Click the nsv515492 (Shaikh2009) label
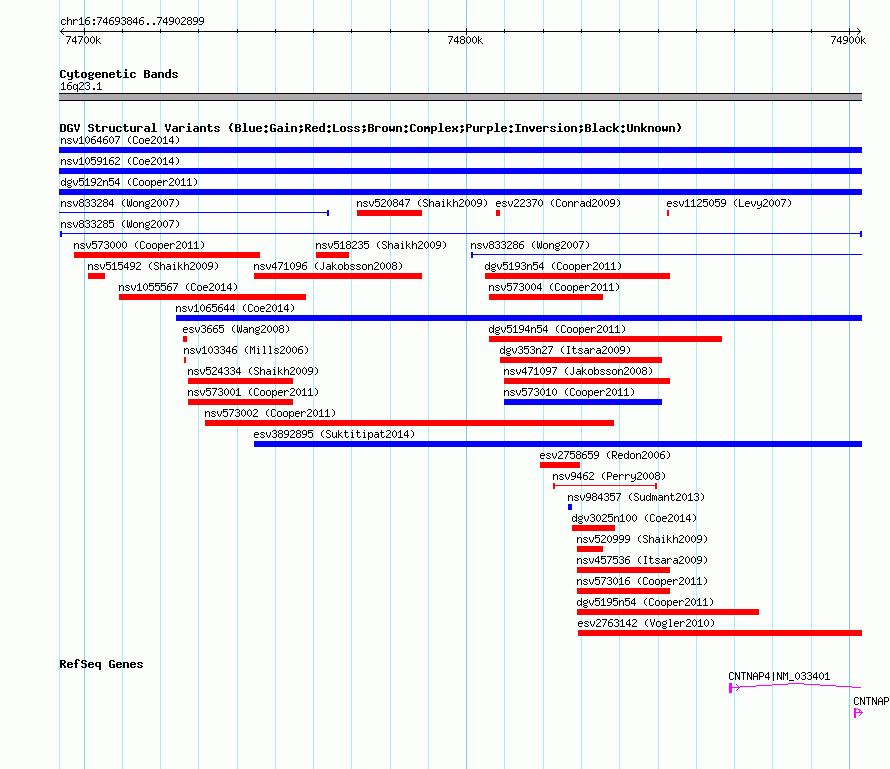Viewport: 890px width, 769px height. click(153, 266)
